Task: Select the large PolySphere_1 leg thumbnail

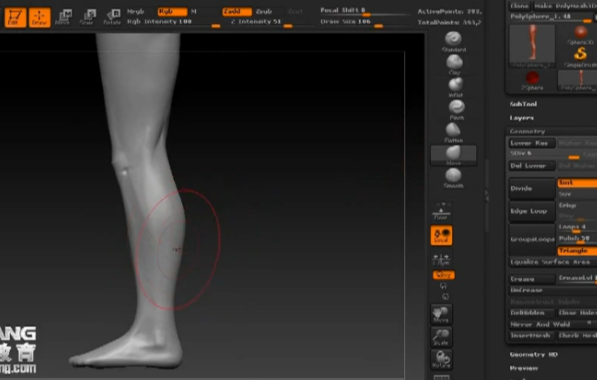Action: pyautogui.click(x=532, y=46)
